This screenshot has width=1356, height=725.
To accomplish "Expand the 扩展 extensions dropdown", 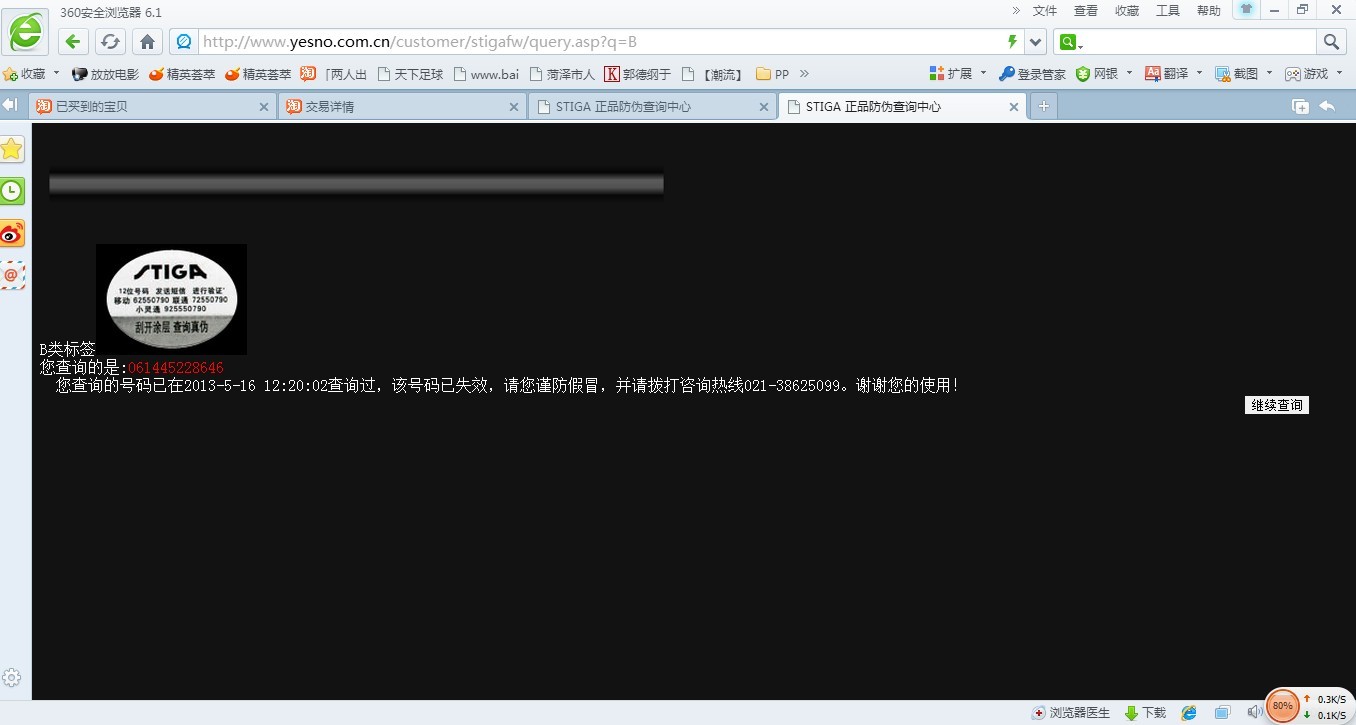I will pyautogui.click(x=983, y=73).
